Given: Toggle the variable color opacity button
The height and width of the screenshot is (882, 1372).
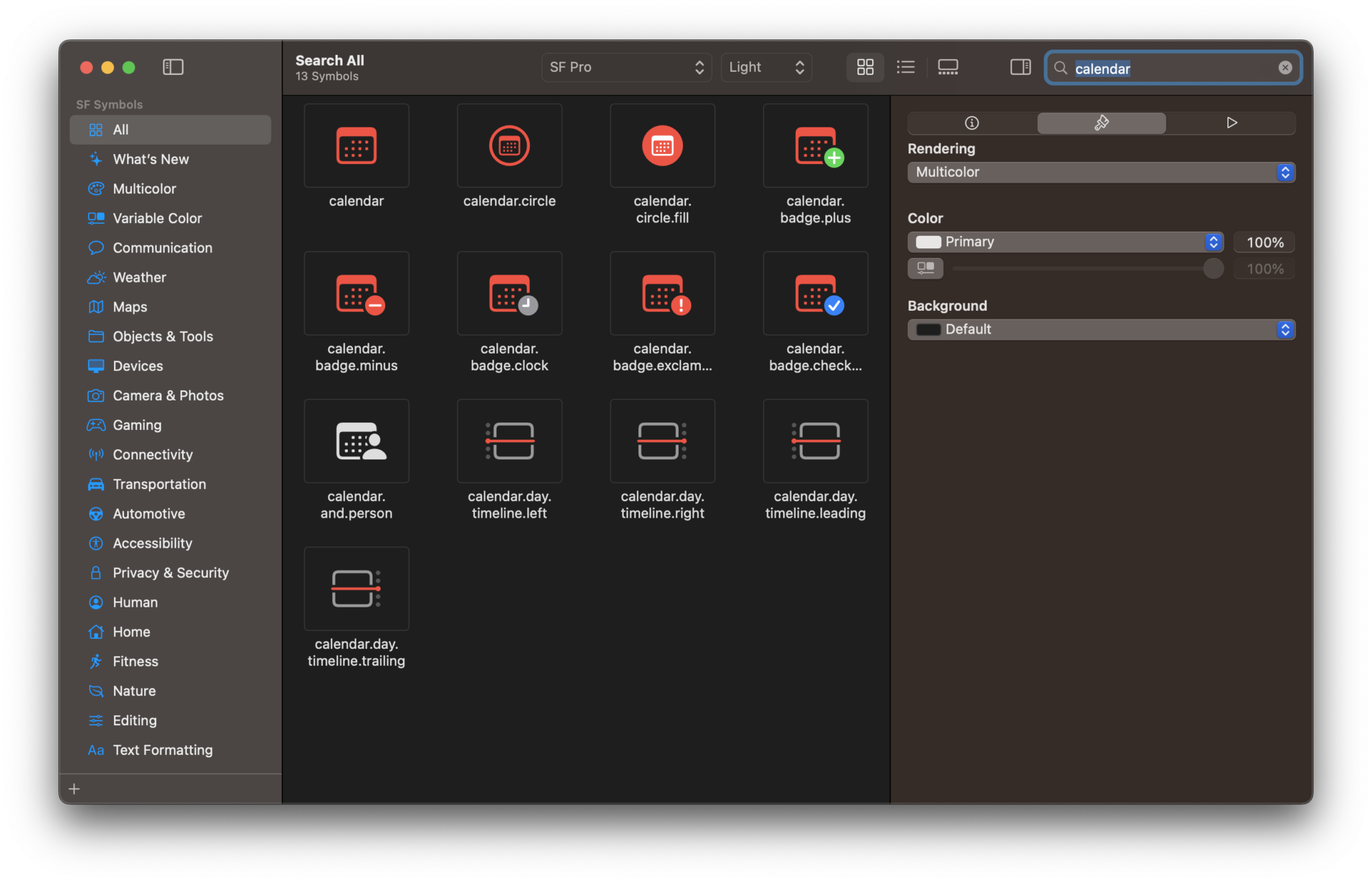Looking at the screenshot, I should 925,268.
